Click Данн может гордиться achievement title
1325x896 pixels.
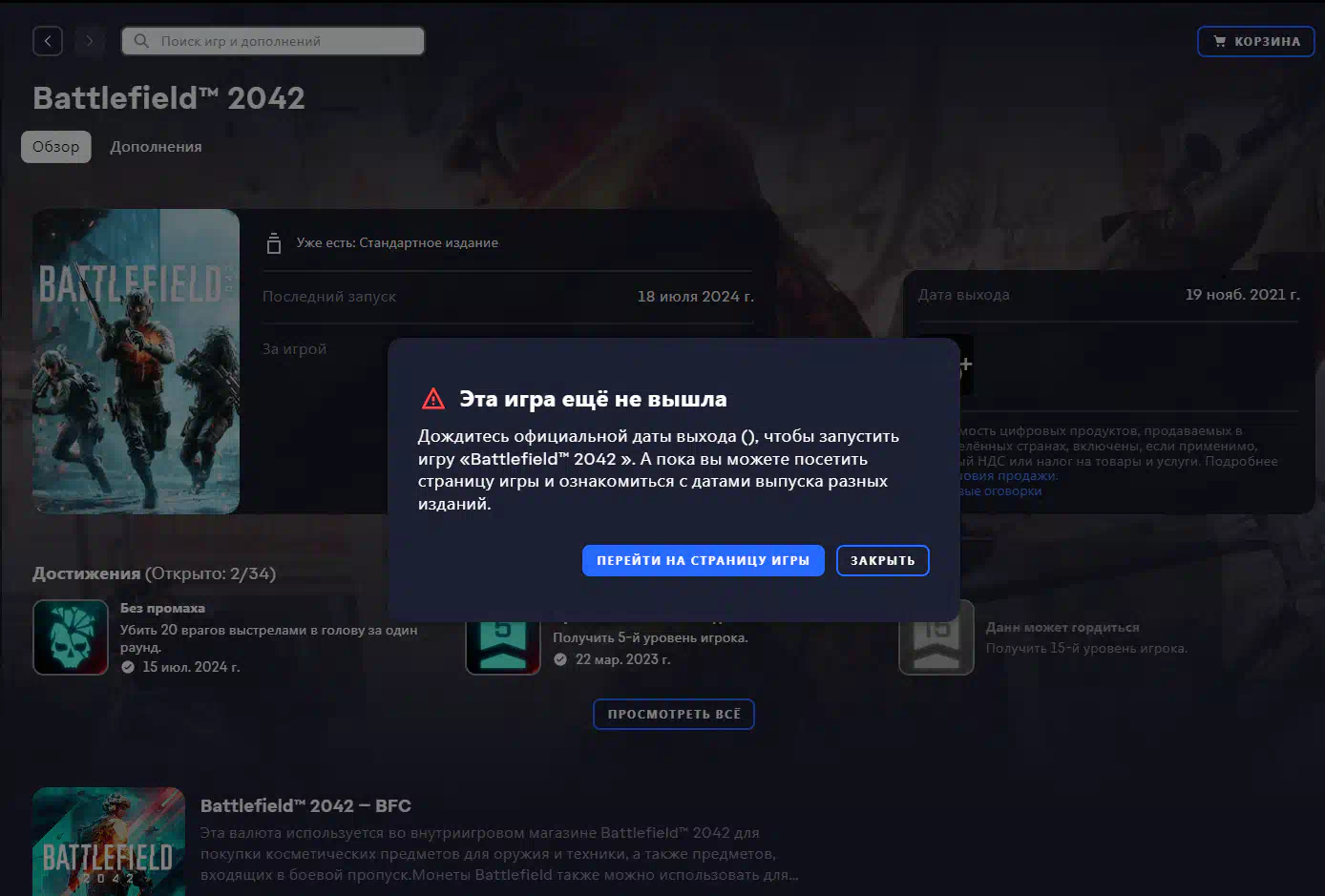pos(1062,627)
